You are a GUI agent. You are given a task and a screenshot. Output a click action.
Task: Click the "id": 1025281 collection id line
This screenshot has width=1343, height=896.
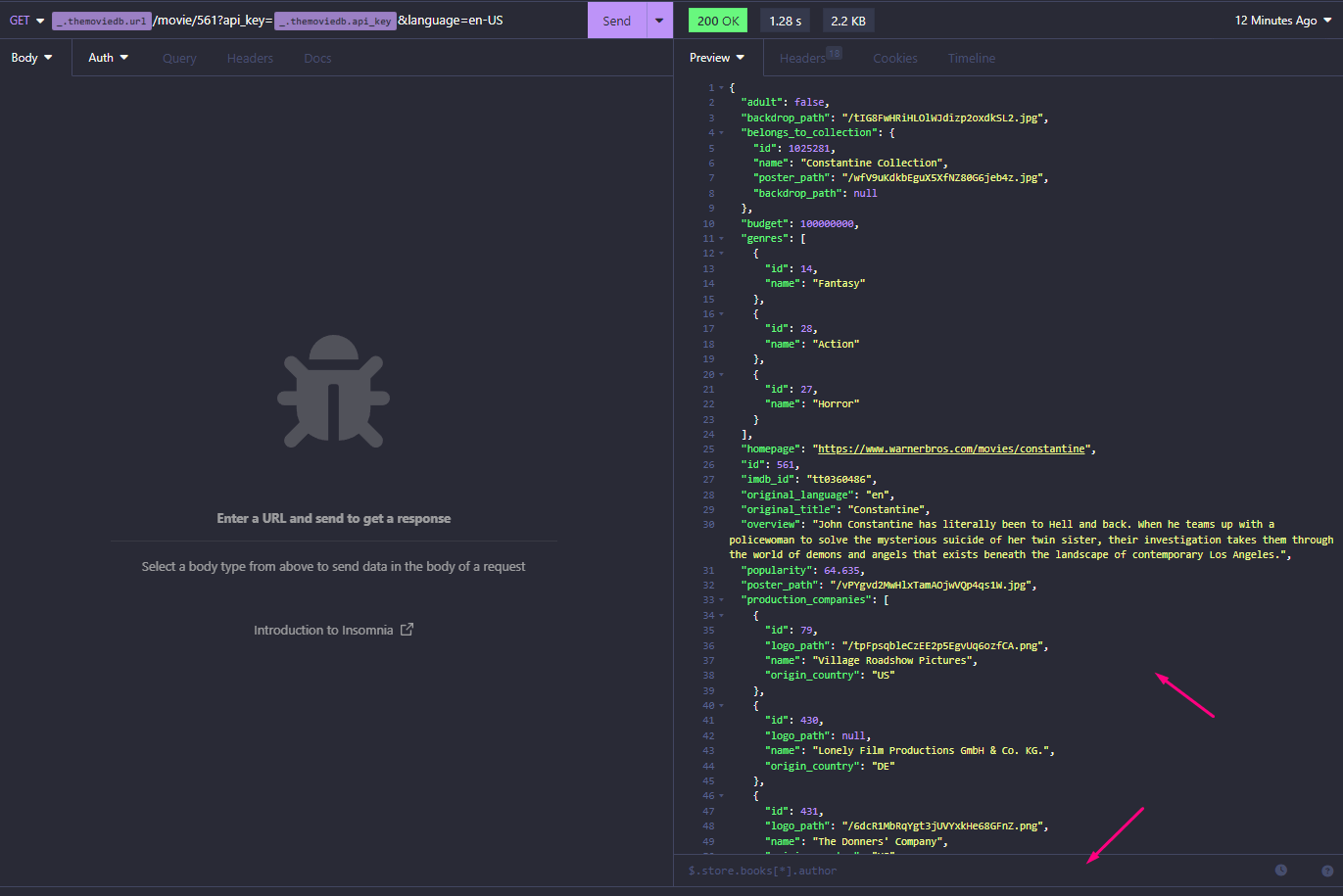click(x=794, y=148)
